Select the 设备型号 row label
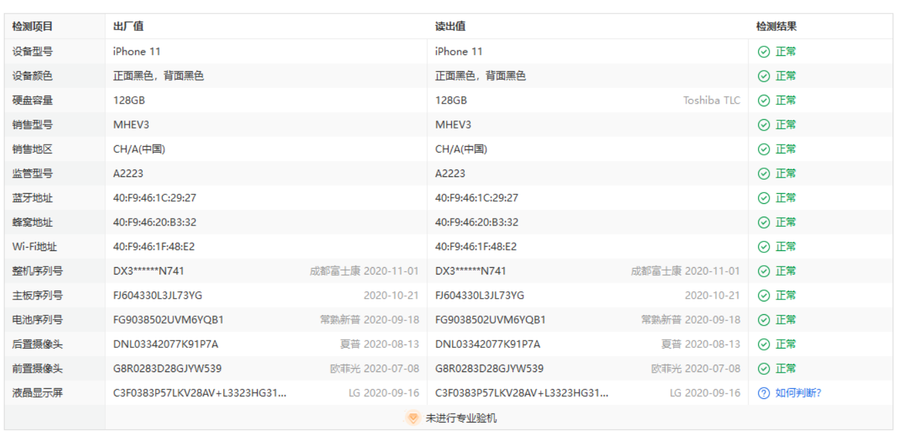Viewport: 900px width, 436px height. click(33, 52)
